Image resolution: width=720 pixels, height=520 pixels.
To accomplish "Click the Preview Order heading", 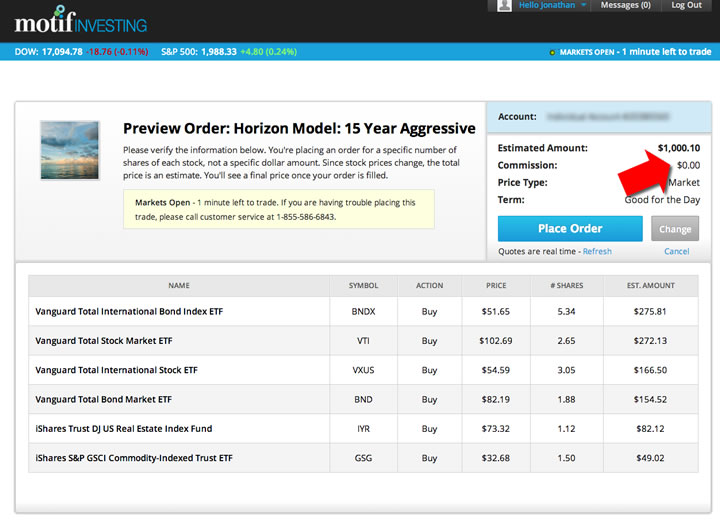I will [299, 128].
